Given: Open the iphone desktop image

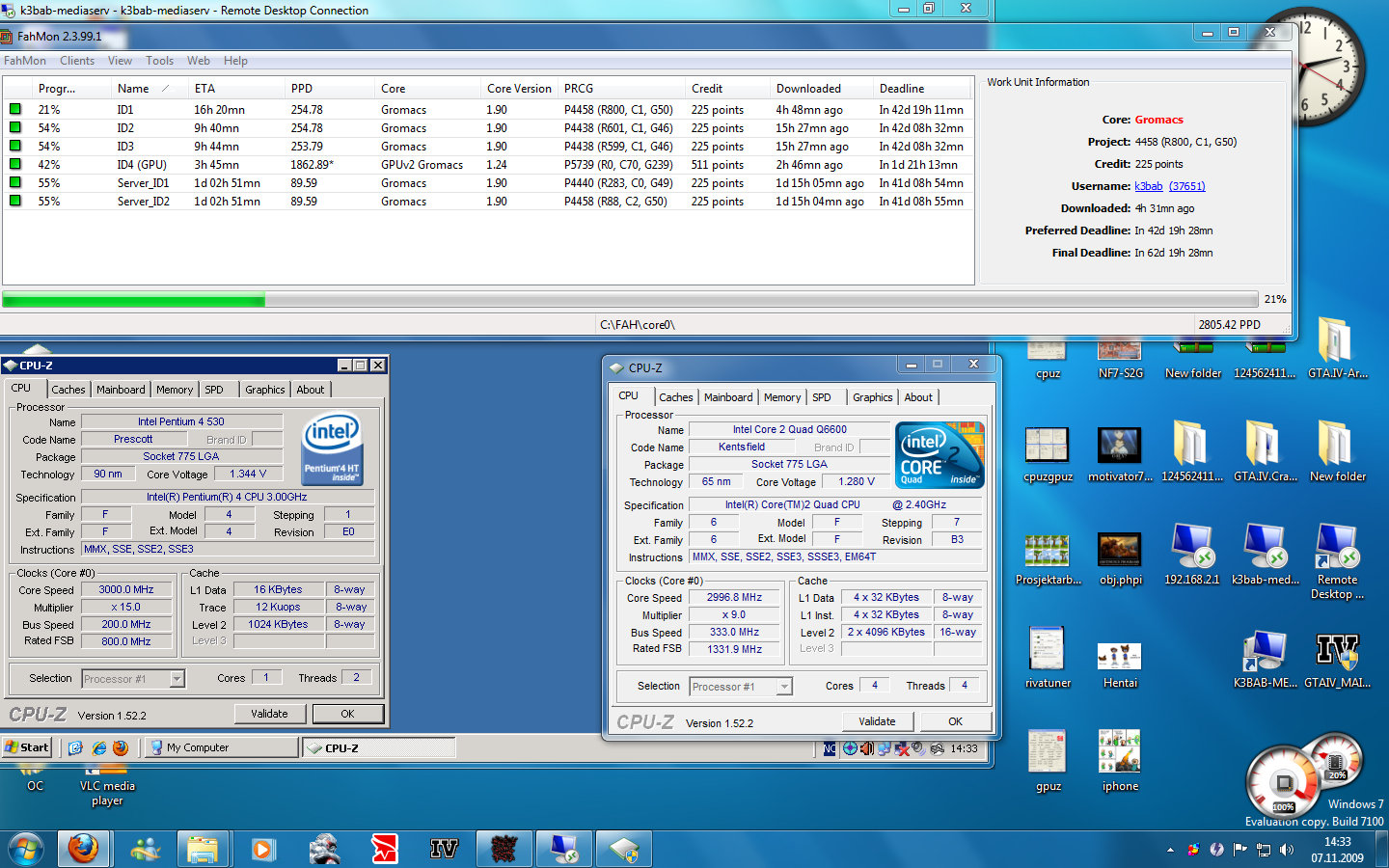Looking at the screenshot, I should tap(1120, 761).
